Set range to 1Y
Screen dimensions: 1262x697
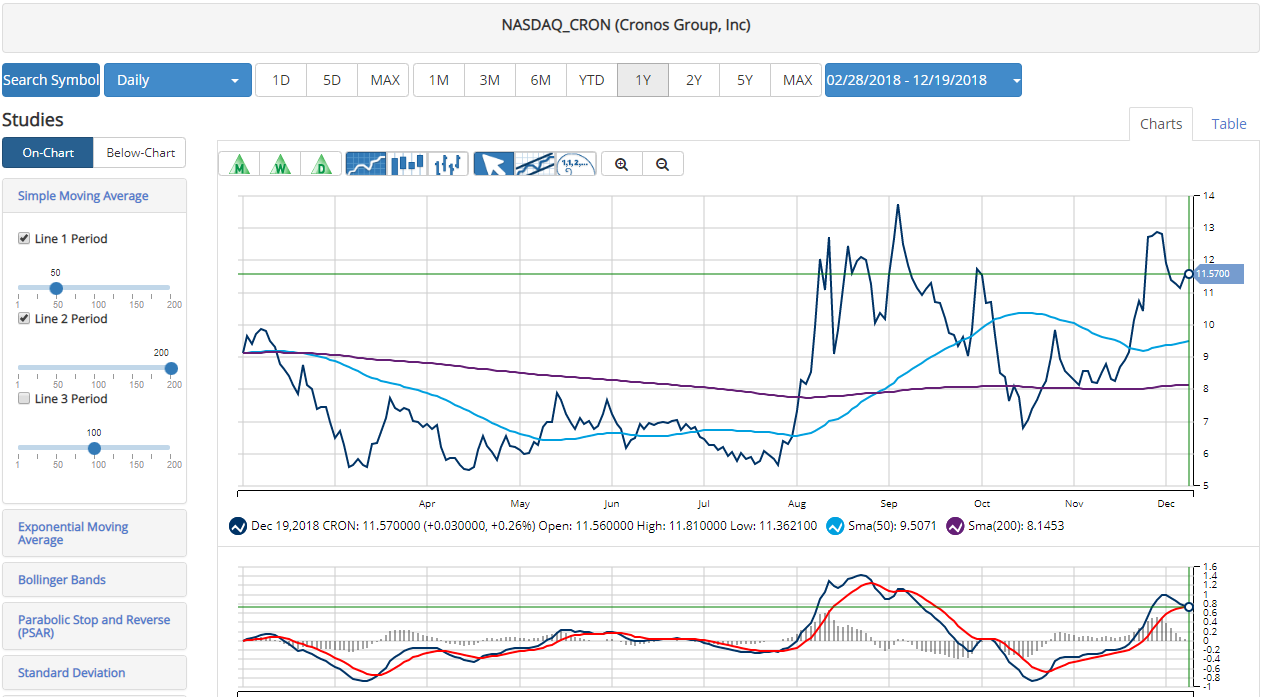point(643,80)
